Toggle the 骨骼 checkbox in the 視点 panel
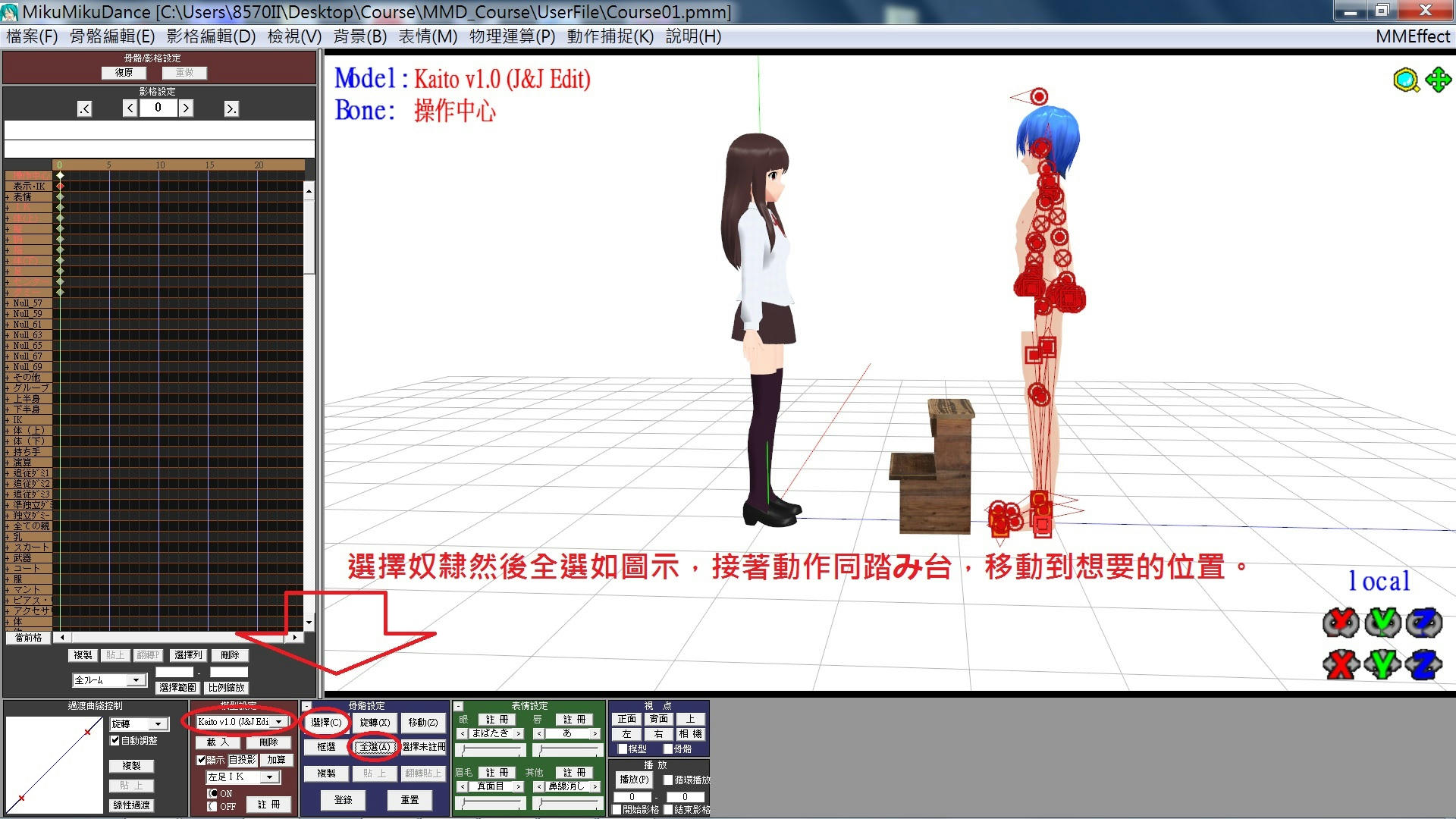This screenshot has height=819, width=1456. click(x=668, y=749)
